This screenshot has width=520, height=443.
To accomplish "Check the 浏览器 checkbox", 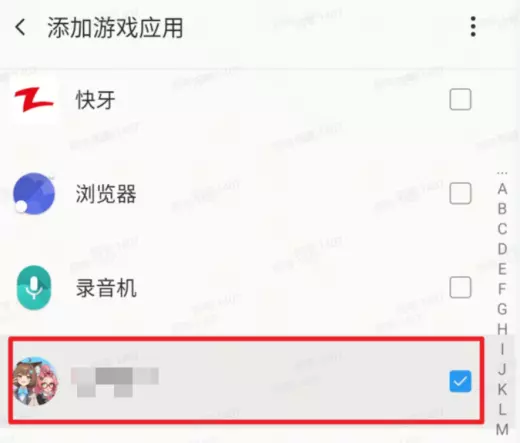I will [x=460, y=193].
